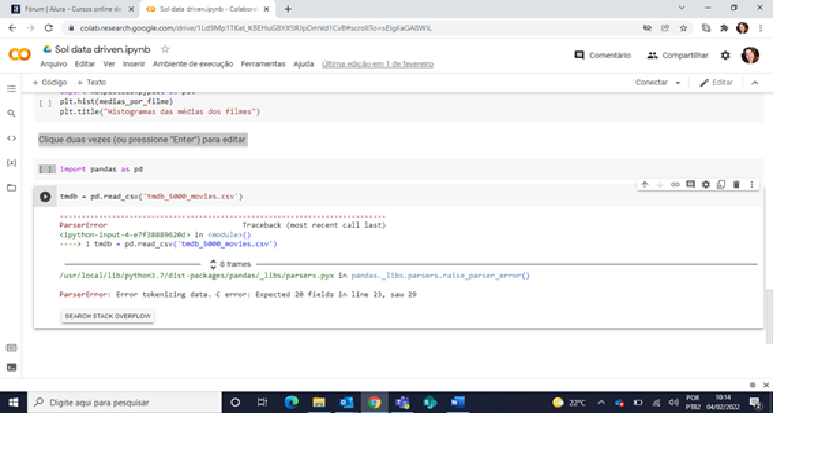Screen dimensions: 819x460
Task: Open the Google account avatar
Action: pyautogui.click(x=750, y=55)
